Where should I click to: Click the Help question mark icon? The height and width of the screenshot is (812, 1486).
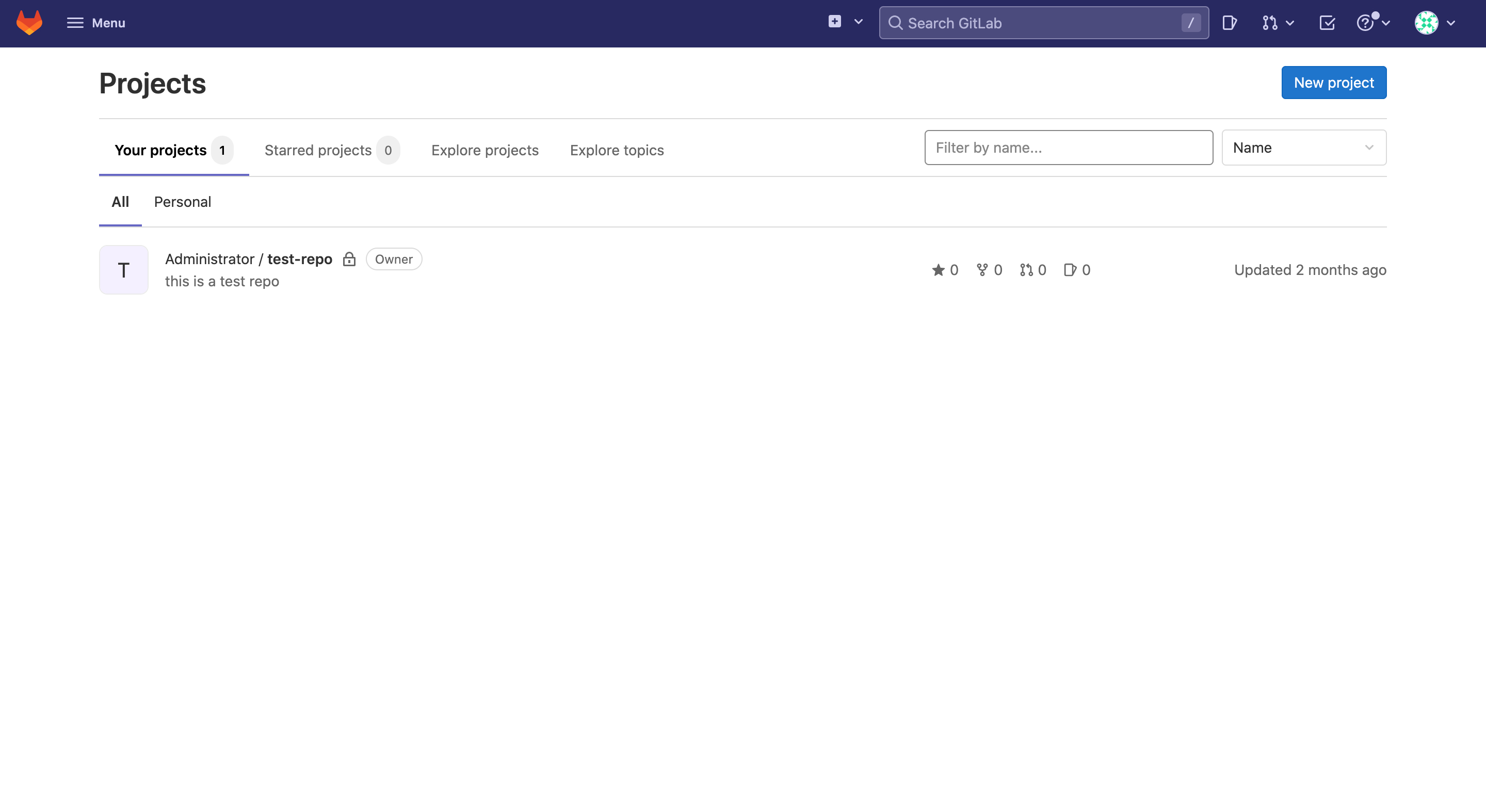click(1365, 23)
